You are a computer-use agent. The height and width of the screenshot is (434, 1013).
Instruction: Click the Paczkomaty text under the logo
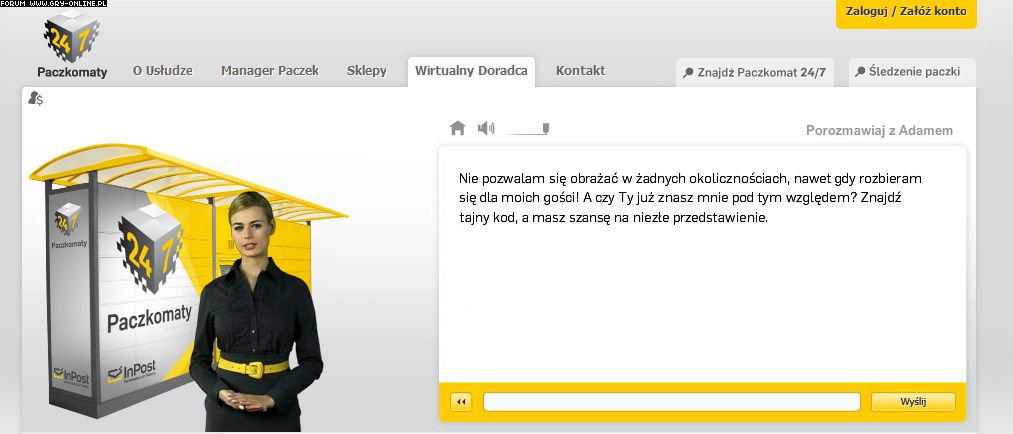click(72, 72)
